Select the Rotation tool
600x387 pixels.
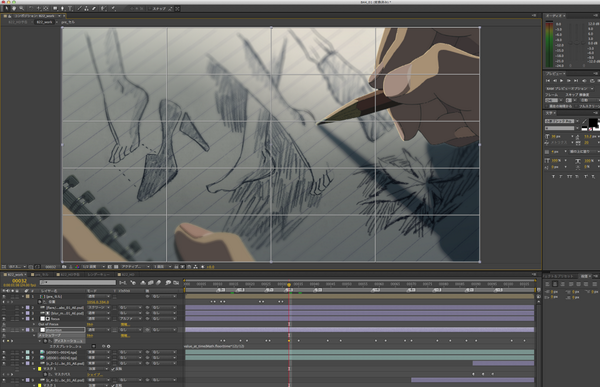click(x=32, y=8)
